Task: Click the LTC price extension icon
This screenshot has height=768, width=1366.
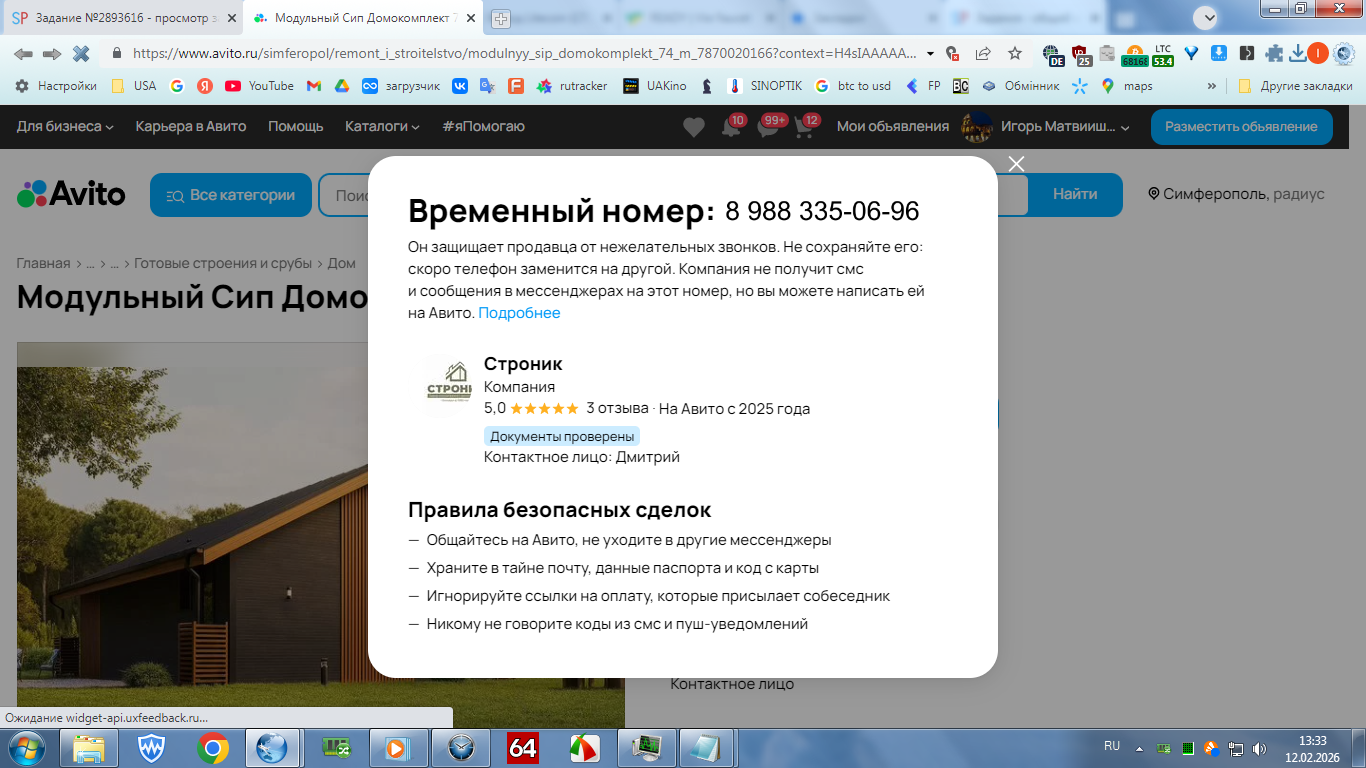Action: (1163, 55)
